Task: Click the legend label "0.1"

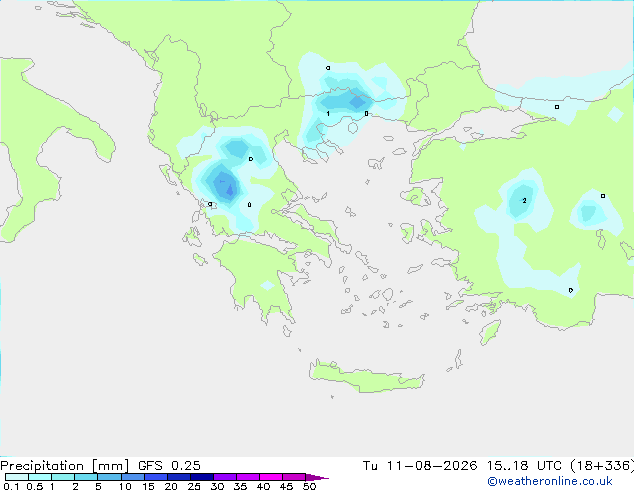Action: (11, 486)
